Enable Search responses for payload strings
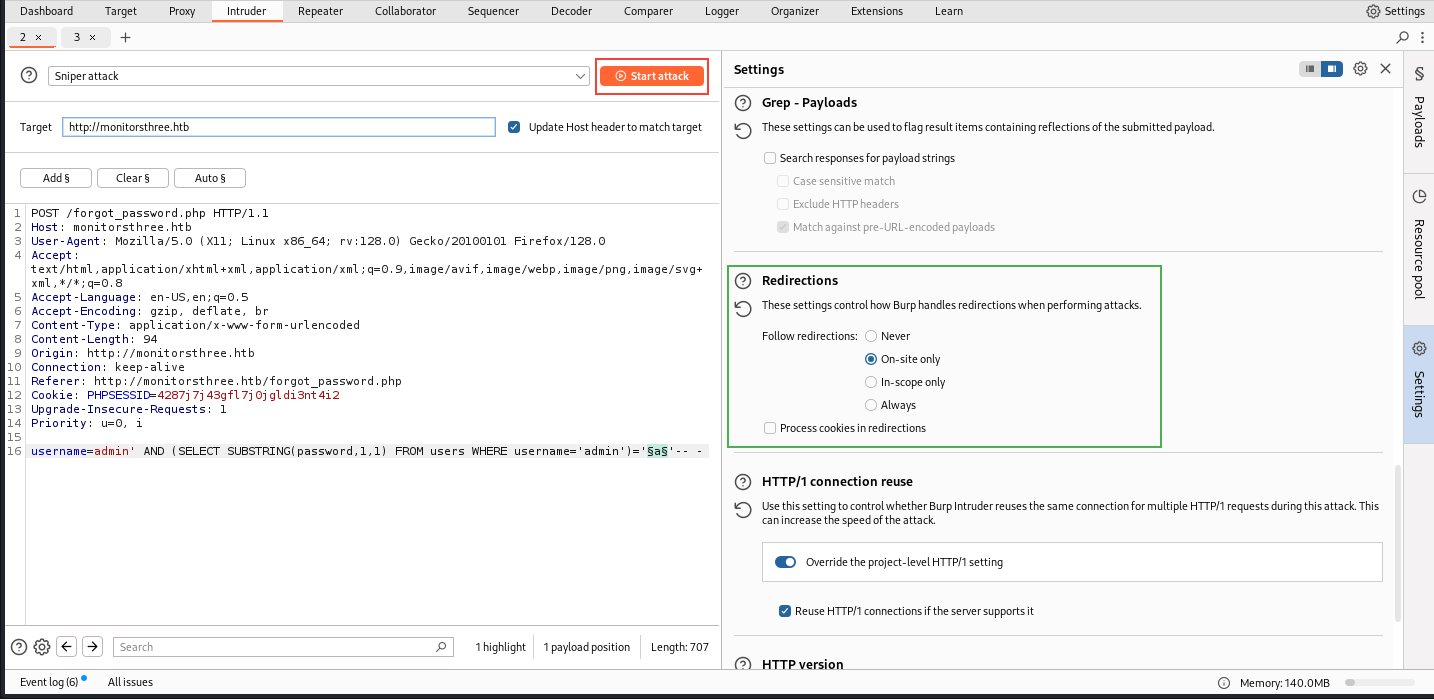The width and height of the screenshot is (1434, 700). [x=770, y=158]
